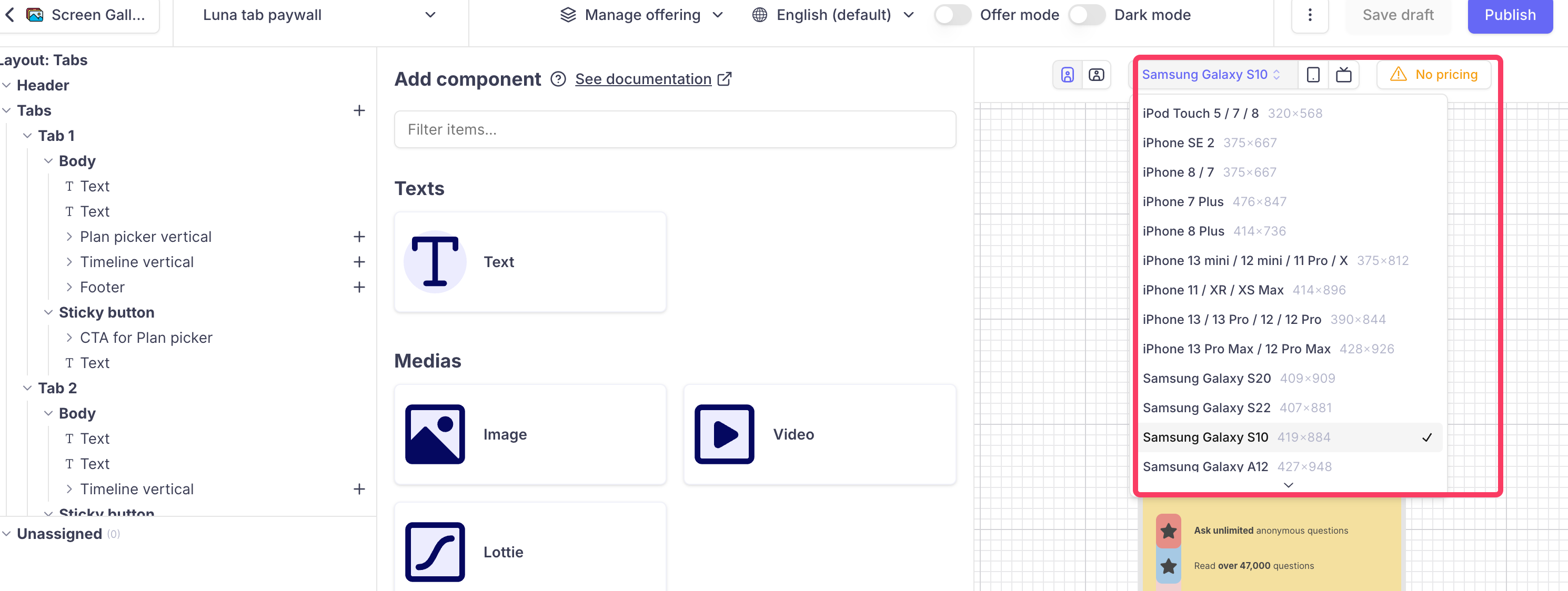Click the red star icon beside Ask unlimited

tap(1168, 531)
